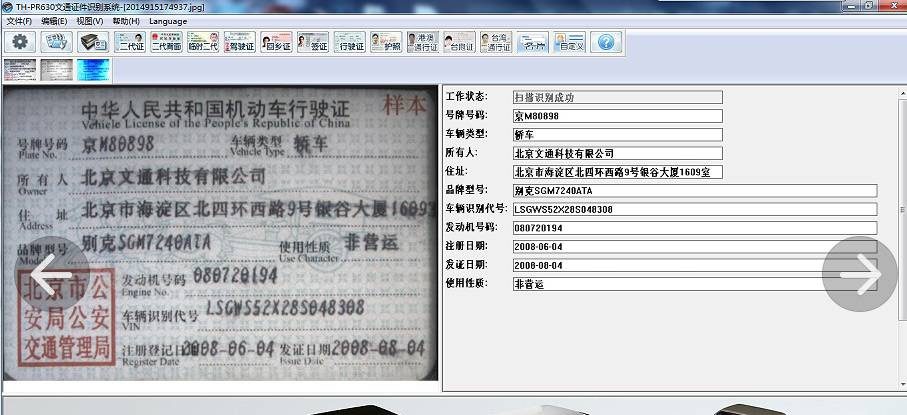This screenshot has width=907, height=415.
Task: Click the 车辆识别代号 field LSGWS52X28S048308
Action: tap(695, 210)
